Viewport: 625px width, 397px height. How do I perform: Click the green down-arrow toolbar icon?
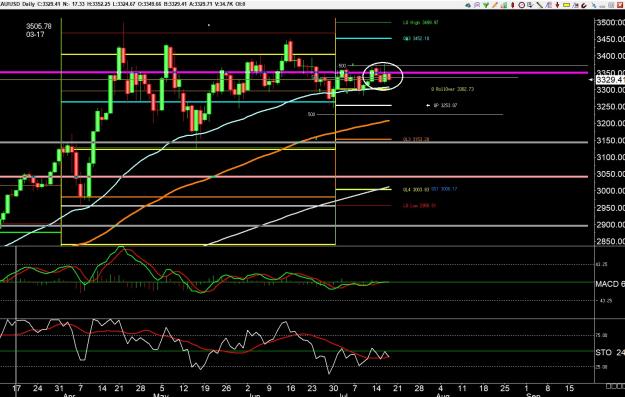486,5
